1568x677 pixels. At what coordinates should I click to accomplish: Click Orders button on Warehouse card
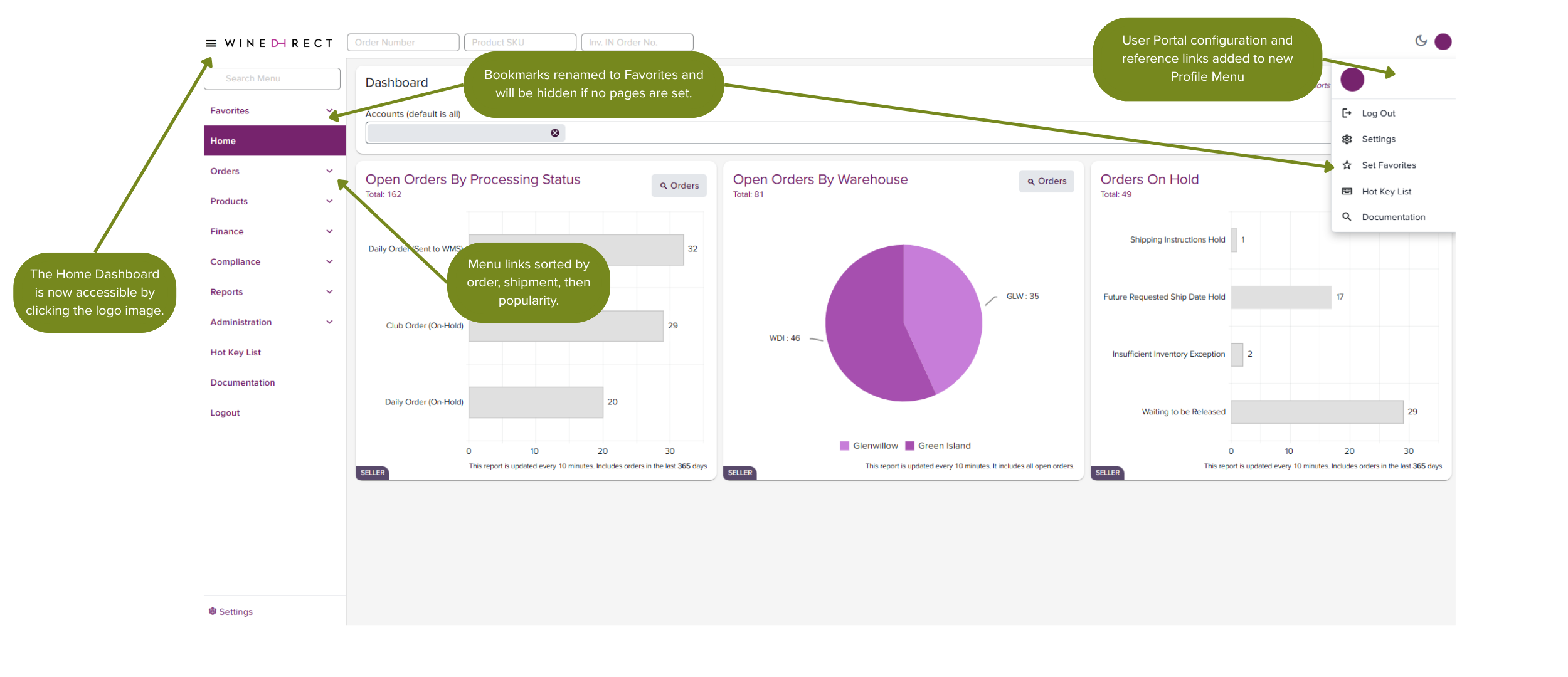[x=1046, y=181]
